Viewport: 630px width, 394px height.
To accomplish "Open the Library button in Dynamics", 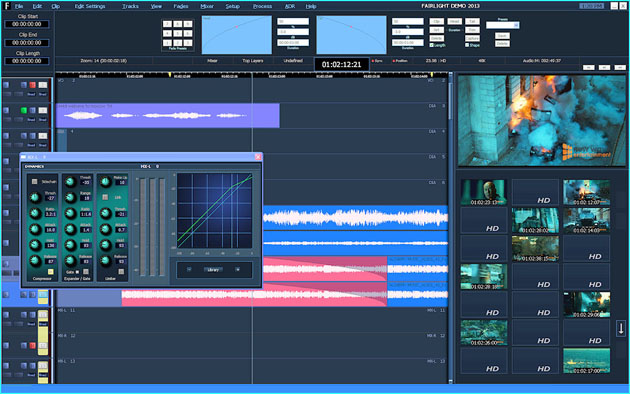I will [213, 269].
